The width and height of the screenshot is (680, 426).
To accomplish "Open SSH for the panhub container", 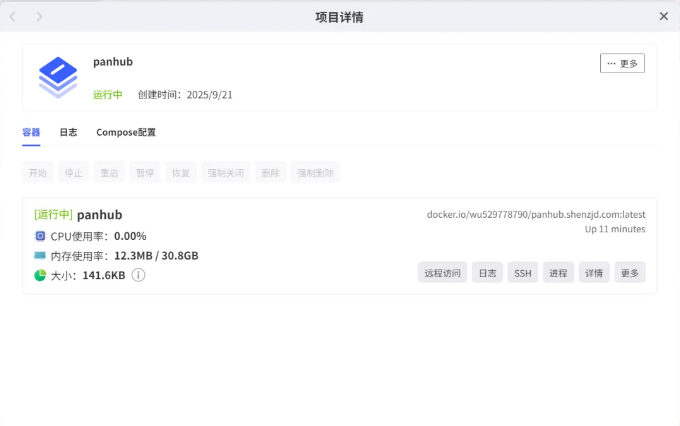I will [523, 272].
